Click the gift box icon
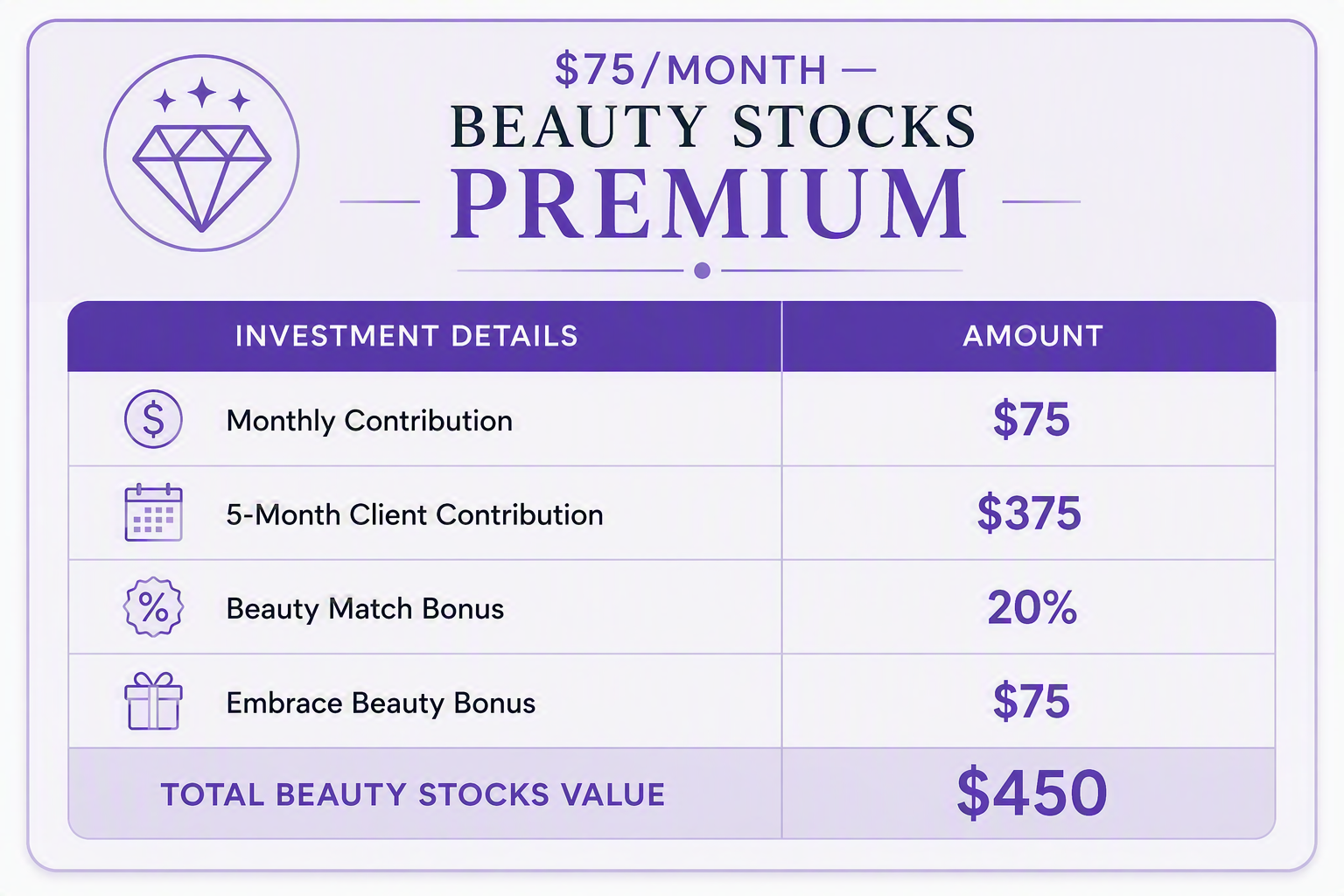The width and height of the screenshot is (1344, 896). (153, 701)
